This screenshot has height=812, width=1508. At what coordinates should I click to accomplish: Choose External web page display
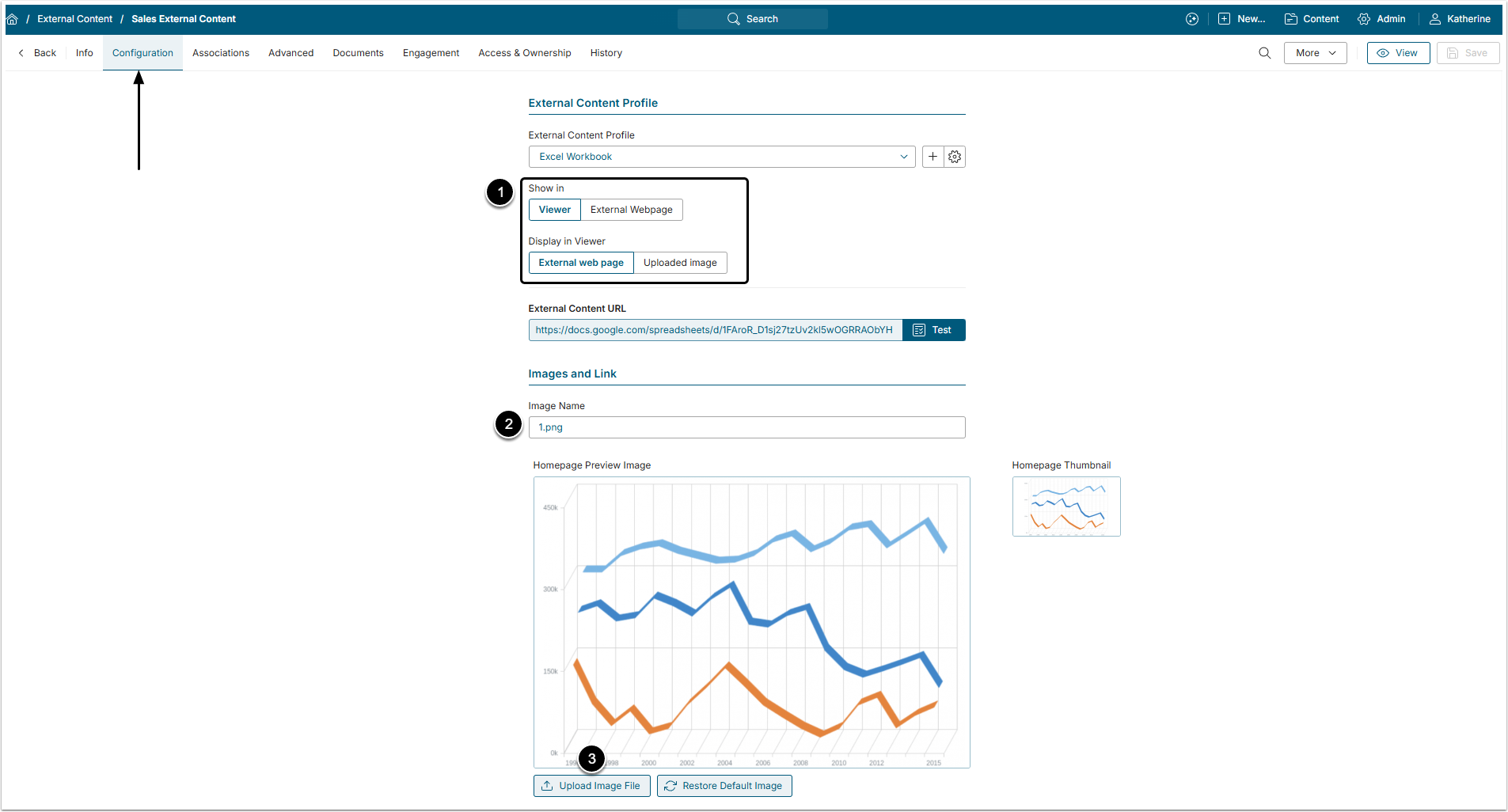[x=581, y=263]
